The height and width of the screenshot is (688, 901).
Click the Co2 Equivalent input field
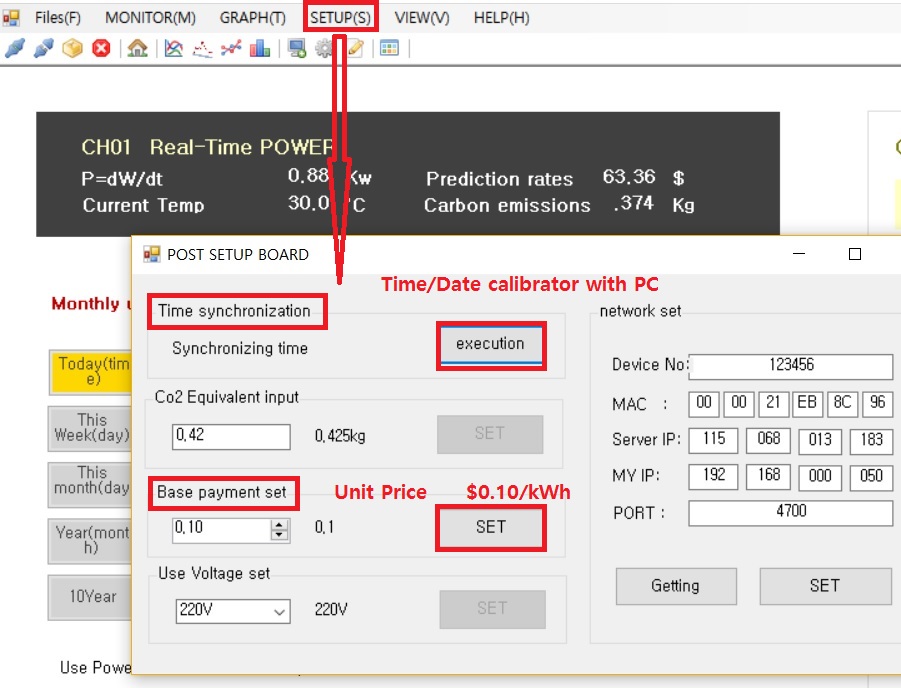point(231,436)
